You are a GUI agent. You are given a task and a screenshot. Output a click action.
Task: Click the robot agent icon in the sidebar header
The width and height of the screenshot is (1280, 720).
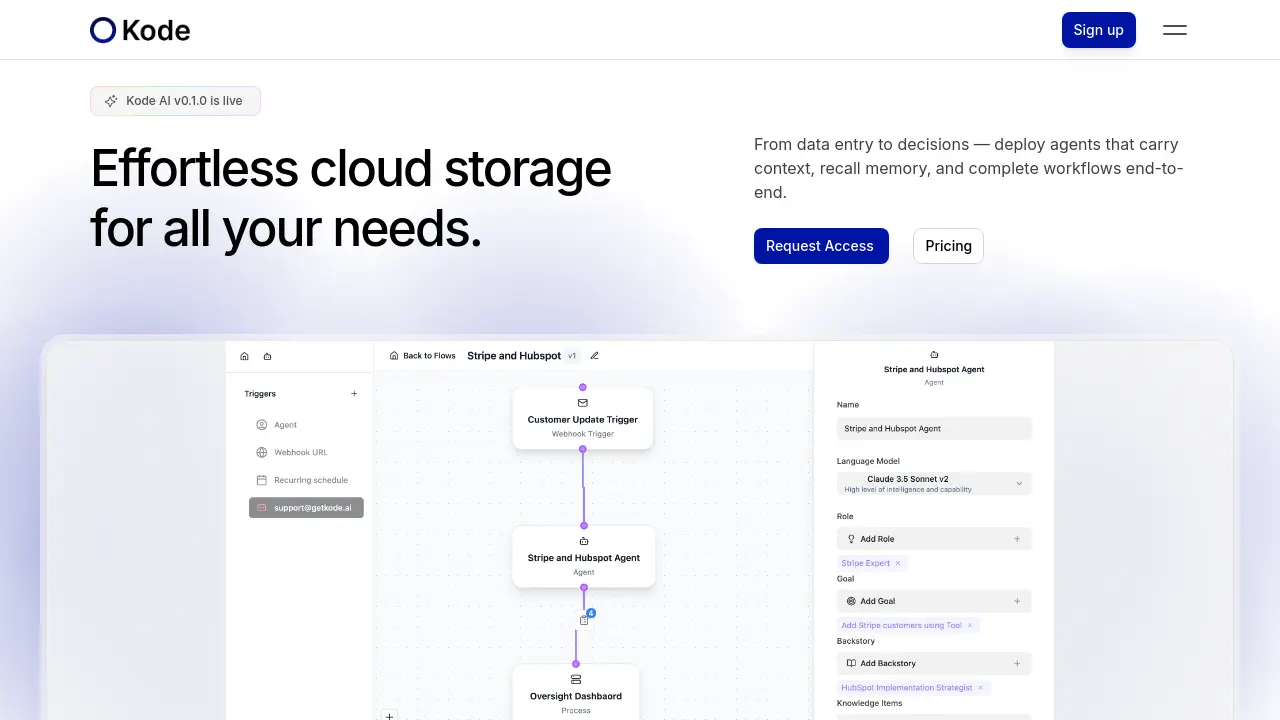pyautogui.click(x=267, y=356)
